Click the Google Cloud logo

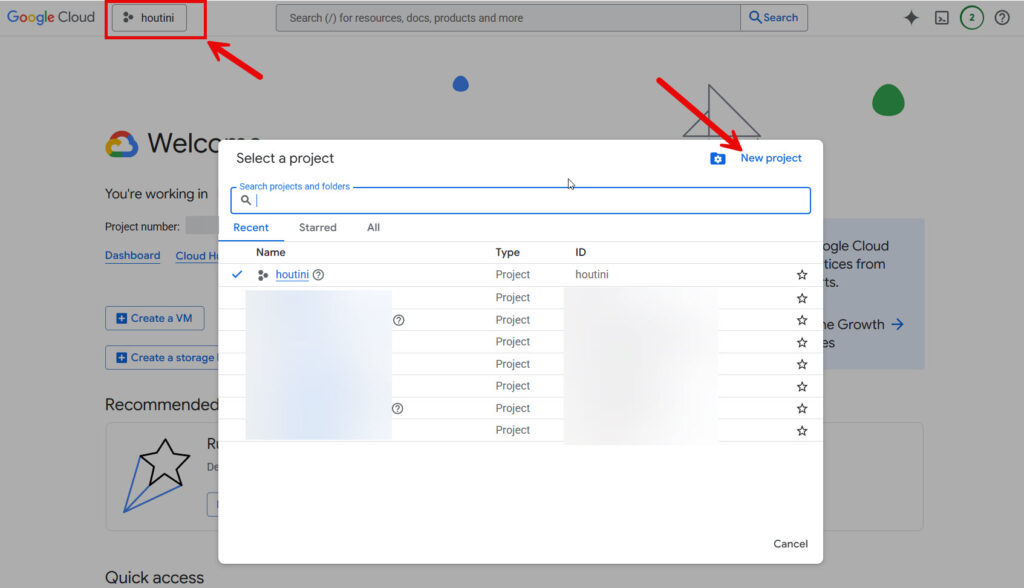[x=51, y=17]
